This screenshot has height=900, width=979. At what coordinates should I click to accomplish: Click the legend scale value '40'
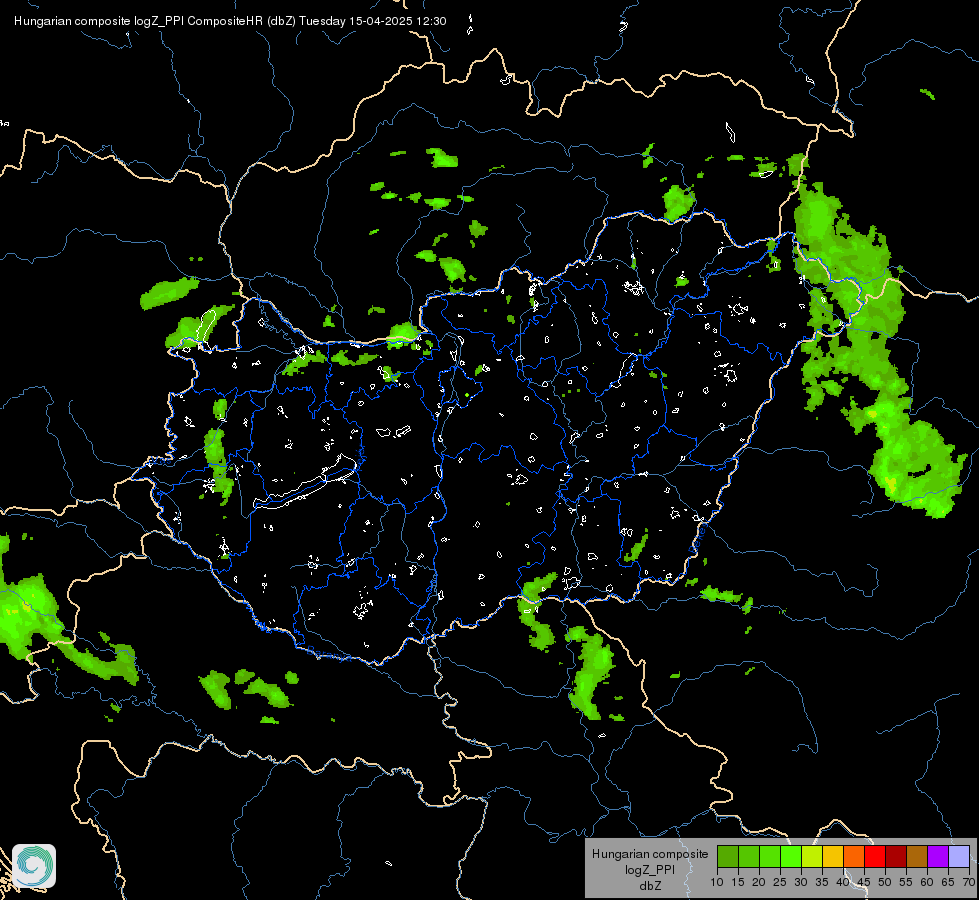843,883
